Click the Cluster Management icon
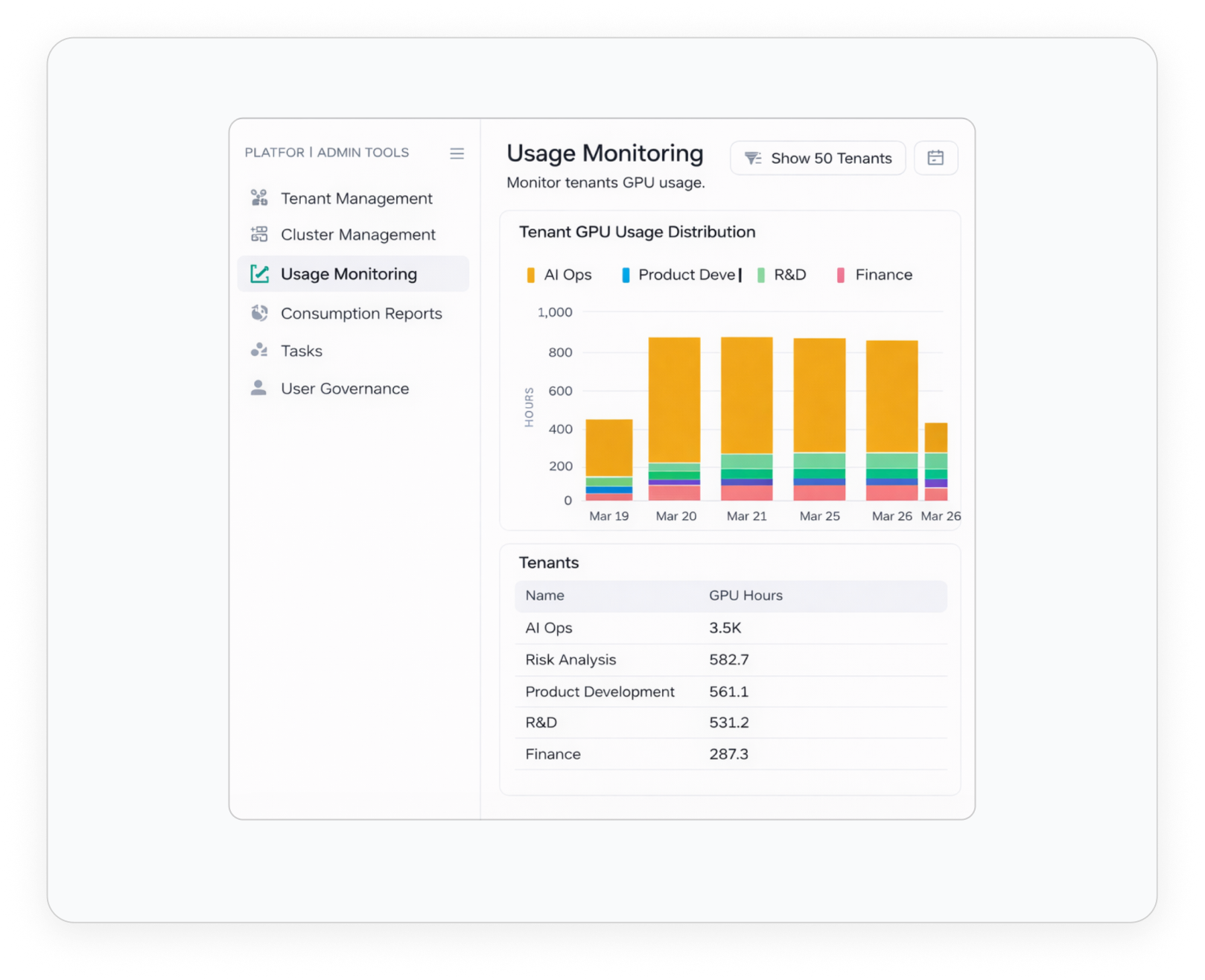Image resolution: width=1205 pixels, height=980 pixels. tap(259, 235)
